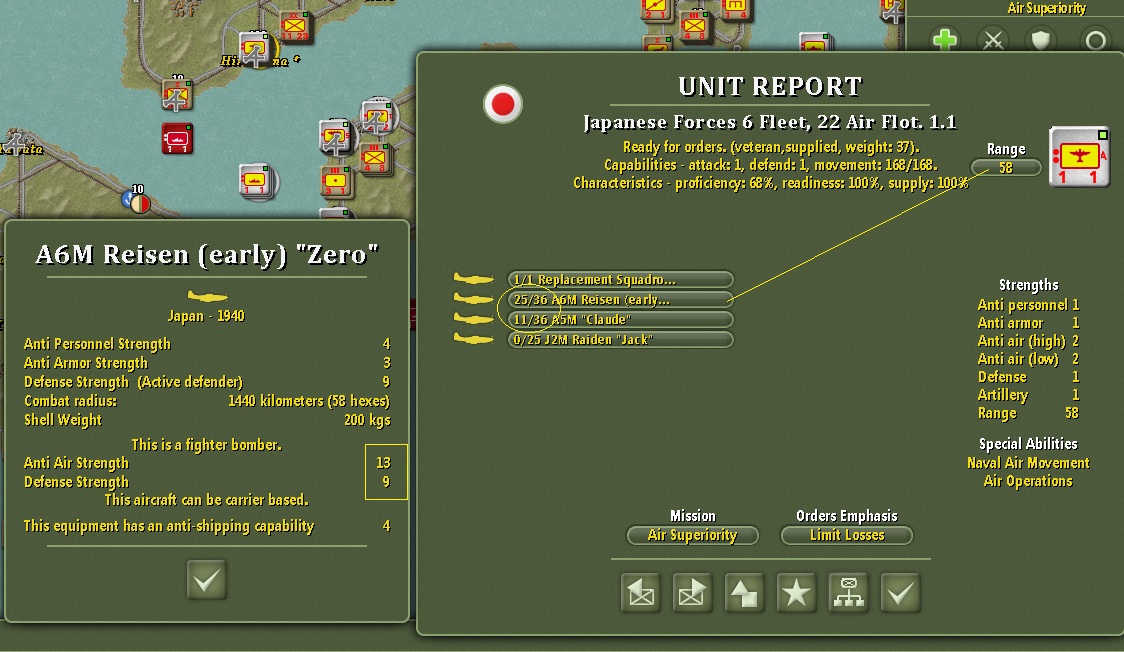Click the plane icon beside A5M Claude row
Viewport: 1124px width, 652px height.
[x=474, y=319]
